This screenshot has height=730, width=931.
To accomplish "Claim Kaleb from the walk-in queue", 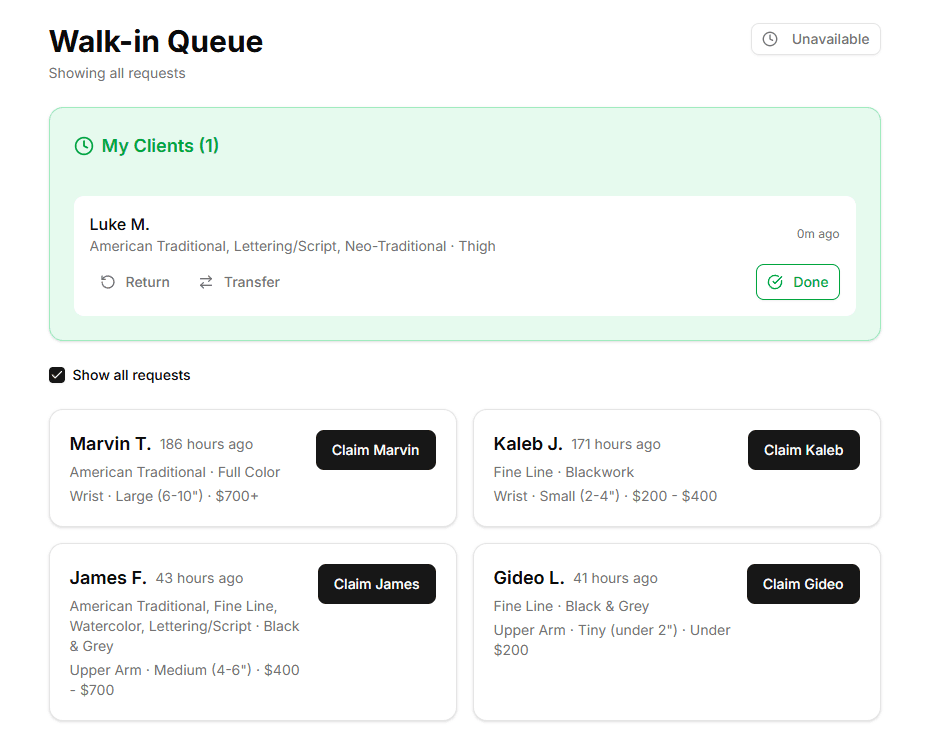I will (803, 450).
